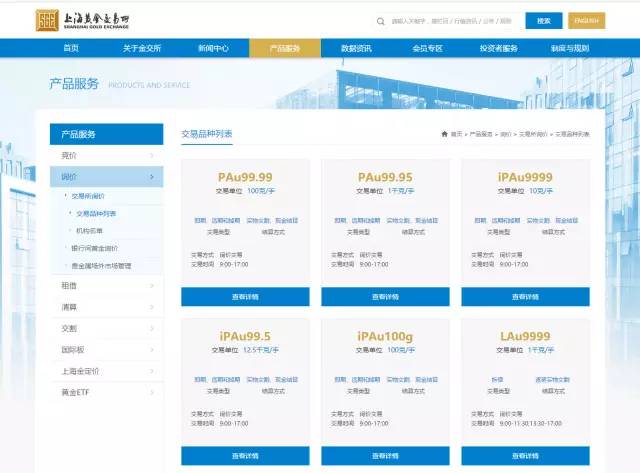View details button for iPAu100g

[385, 456]
